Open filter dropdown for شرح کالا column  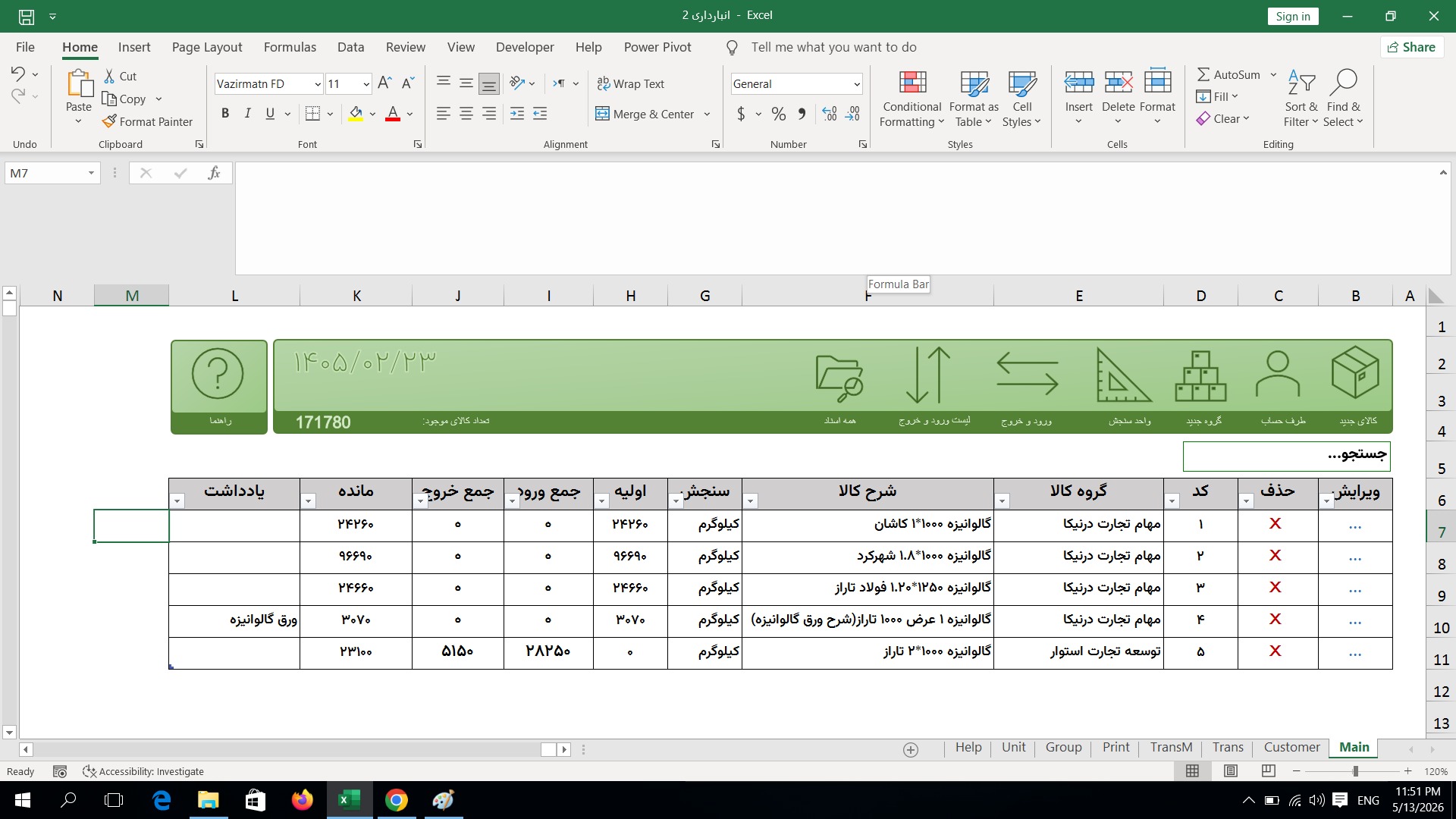coord(750,500)
